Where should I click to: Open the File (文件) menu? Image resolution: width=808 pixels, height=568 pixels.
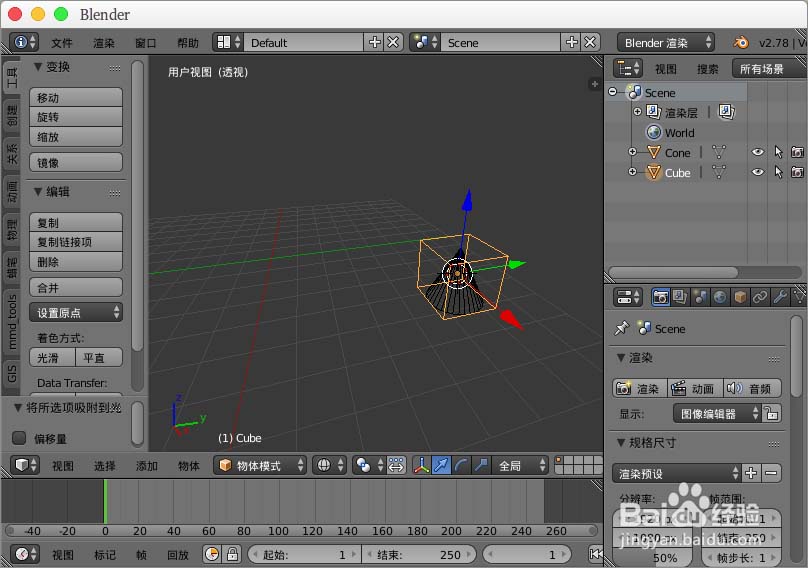pyautogui.click(x=62, y=43)
